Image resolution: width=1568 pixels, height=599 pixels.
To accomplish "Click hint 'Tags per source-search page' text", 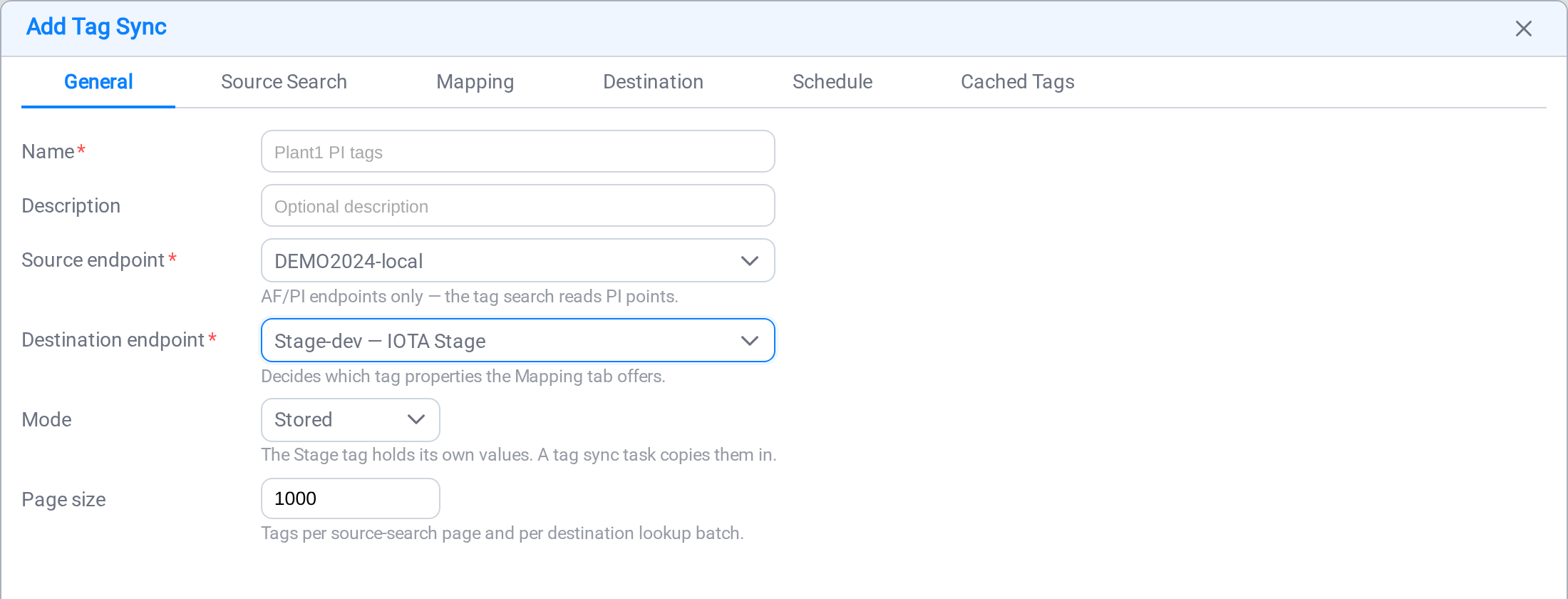I will click(x=502, y=533).
